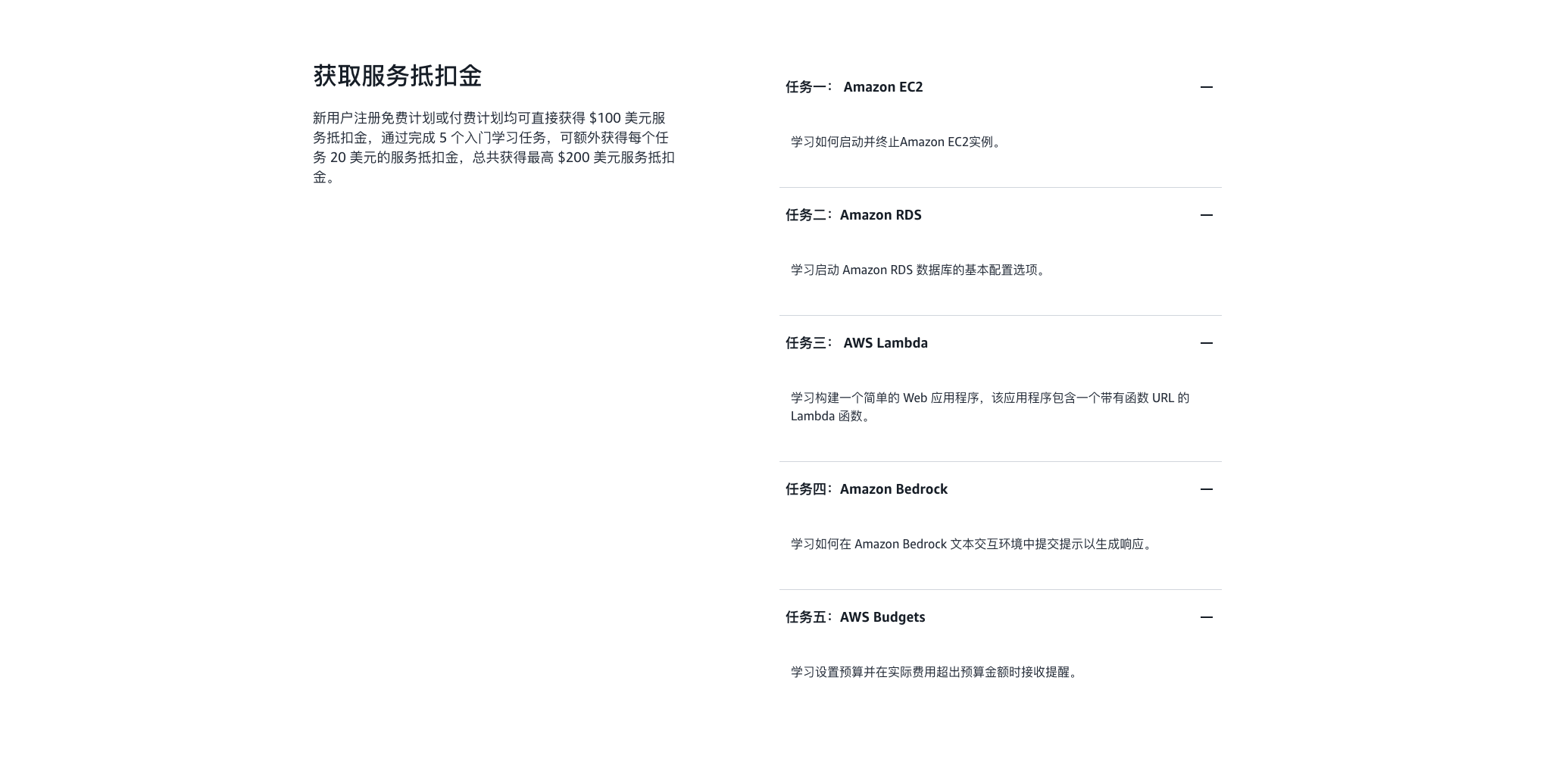
Task: Click the Bedrock 文本交互环境 description
Action: (973, 544)
